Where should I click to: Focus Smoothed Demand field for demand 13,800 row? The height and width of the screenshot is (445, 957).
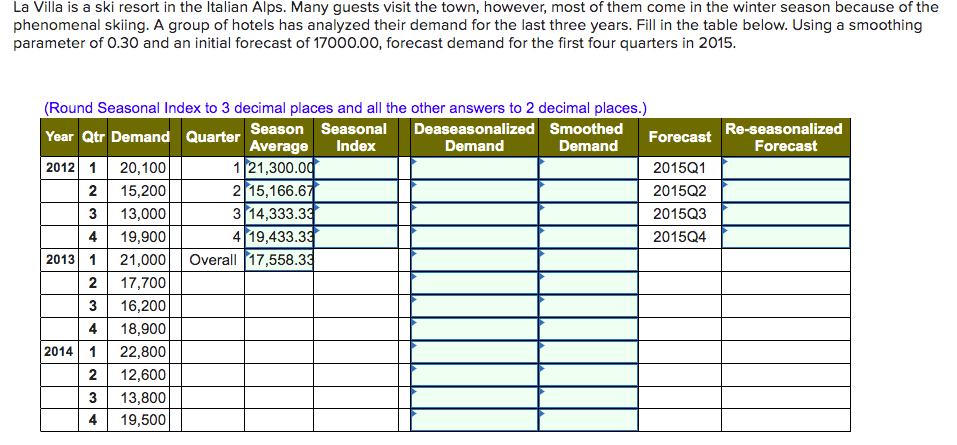tap(588, 398)
